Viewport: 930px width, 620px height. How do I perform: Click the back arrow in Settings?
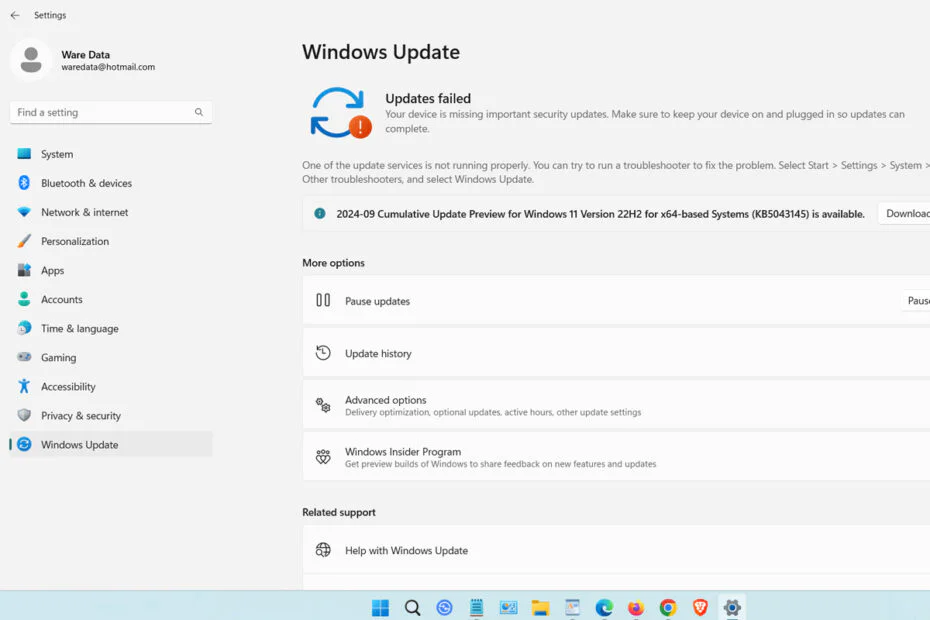point(15,15)
